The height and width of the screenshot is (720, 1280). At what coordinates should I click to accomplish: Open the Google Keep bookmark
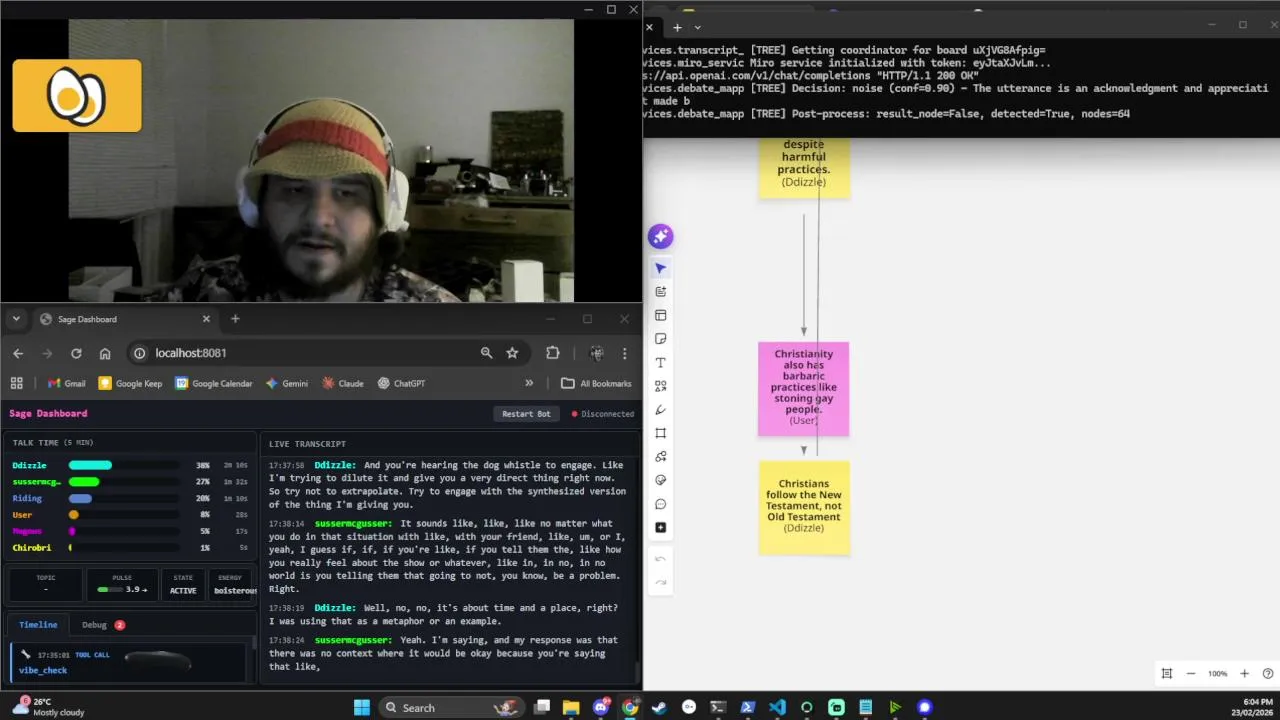[x=130, y=383]
